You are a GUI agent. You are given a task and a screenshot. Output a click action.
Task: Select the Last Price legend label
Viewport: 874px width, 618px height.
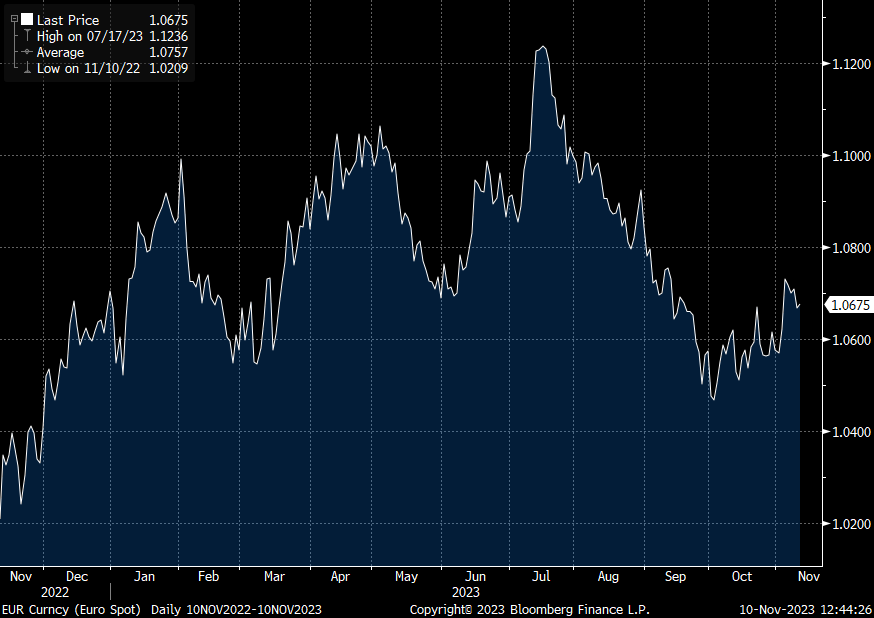68,20
